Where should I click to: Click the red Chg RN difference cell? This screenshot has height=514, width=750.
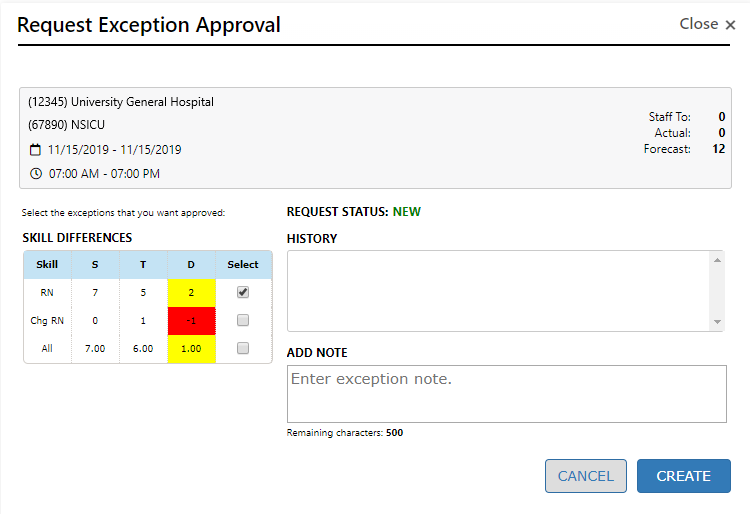point(191,320)
